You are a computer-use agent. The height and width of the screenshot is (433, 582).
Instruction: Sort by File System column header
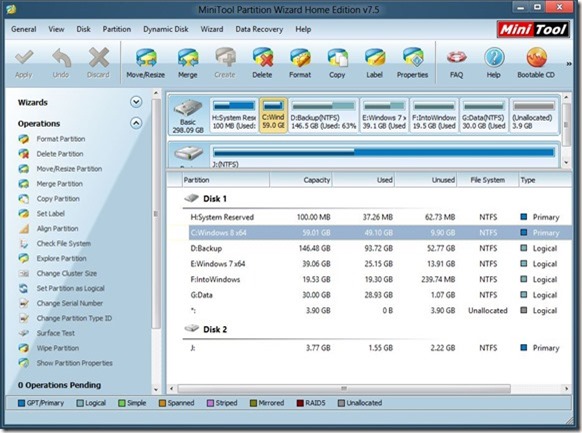(x=488, y=180)
